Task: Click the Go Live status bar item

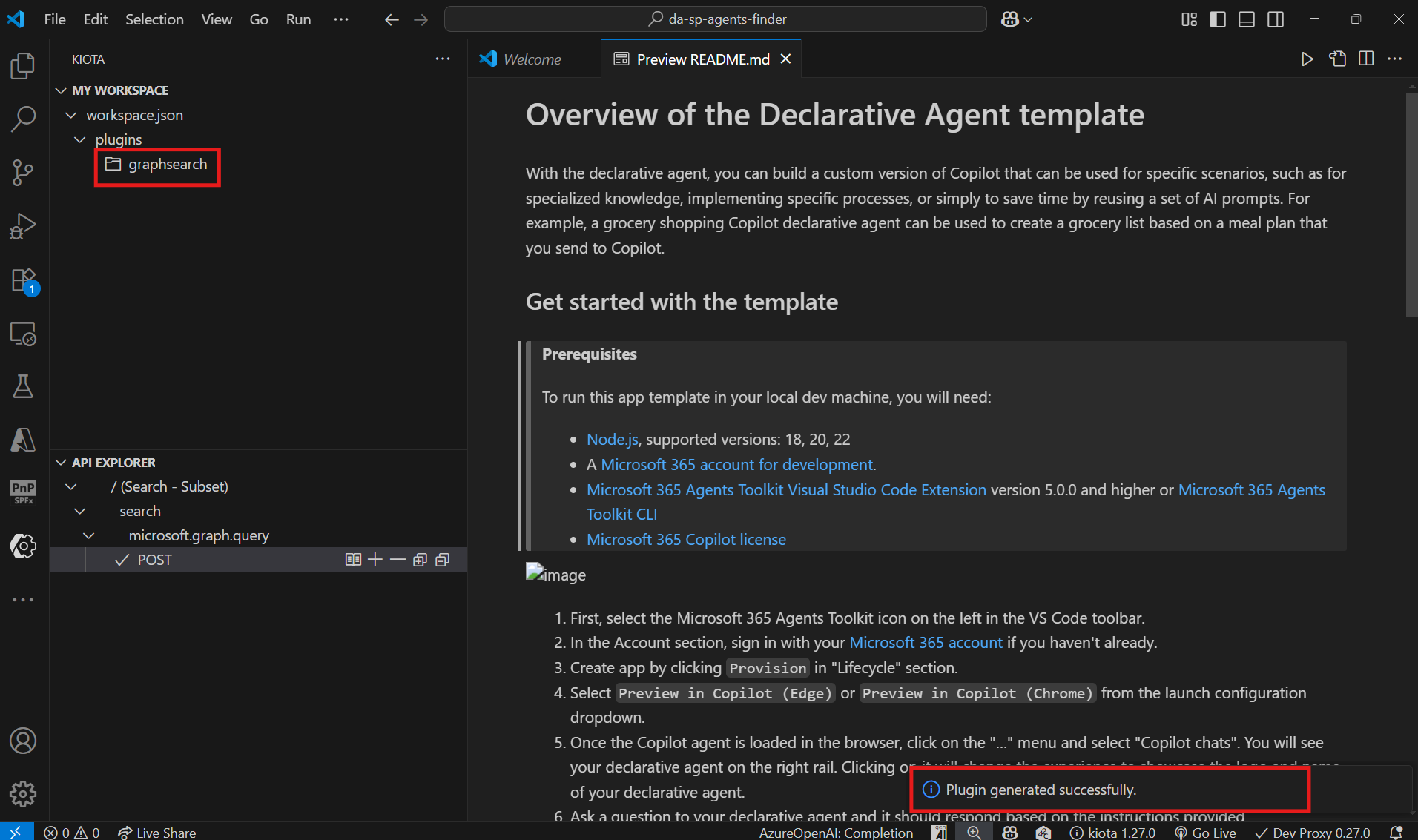Action: click(x=1206, y=832)
